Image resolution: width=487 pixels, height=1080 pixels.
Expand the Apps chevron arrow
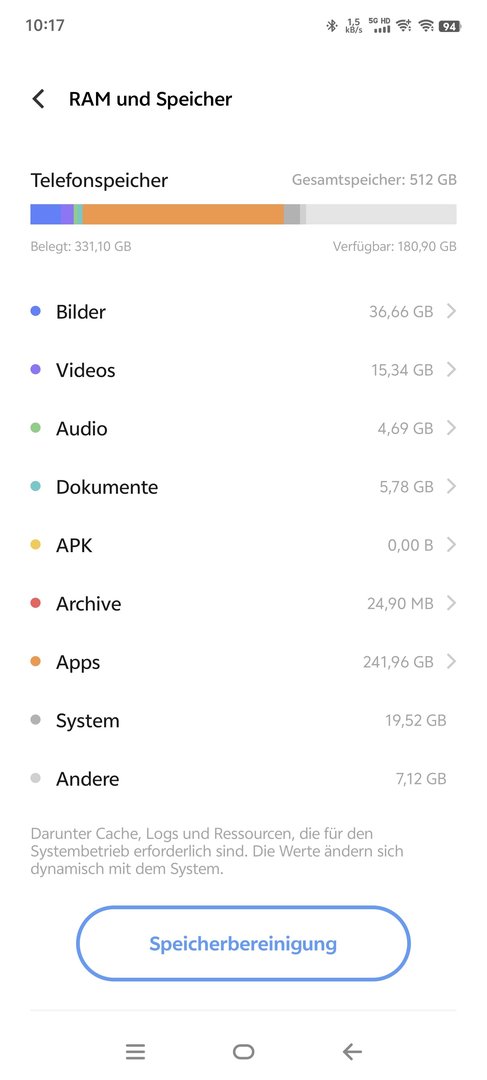451,662
